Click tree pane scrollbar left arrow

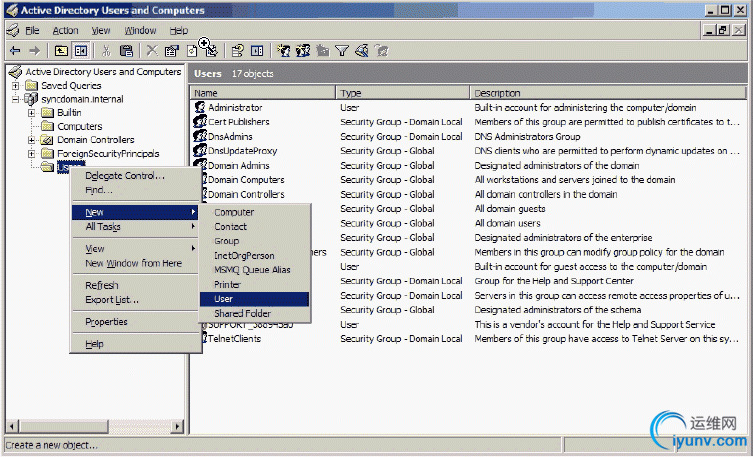(12, 426)
